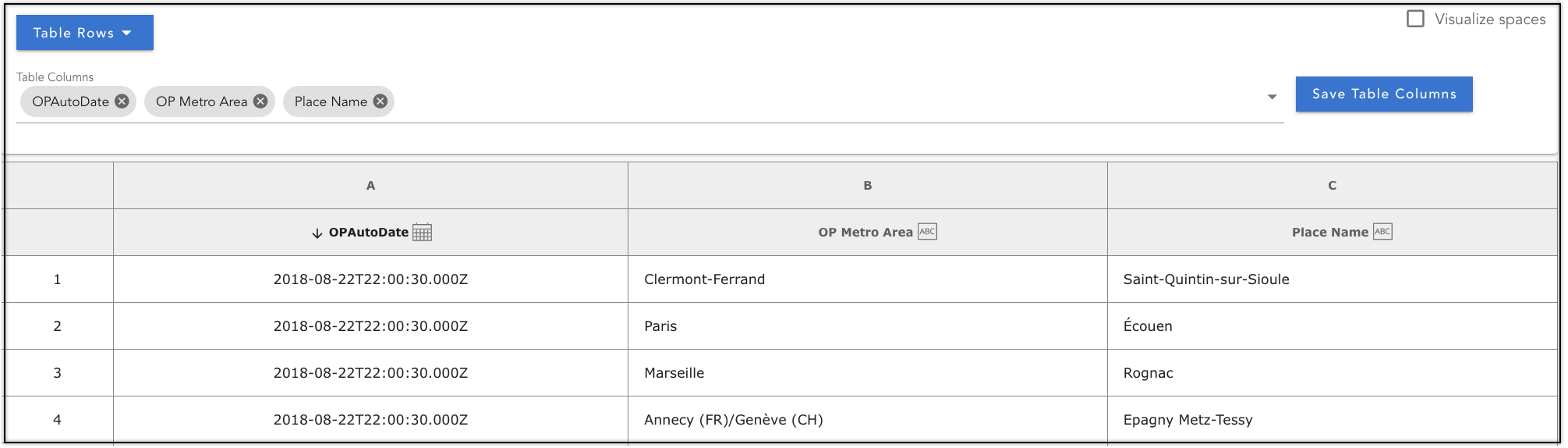1568x448 pixels.
Task: Select the OP Metro Area header cell
Action: tap(867, 233)
